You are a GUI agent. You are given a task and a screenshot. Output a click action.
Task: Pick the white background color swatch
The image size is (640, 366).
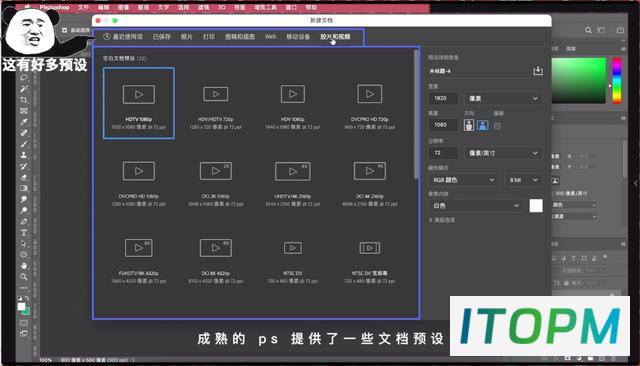[536, 206]
